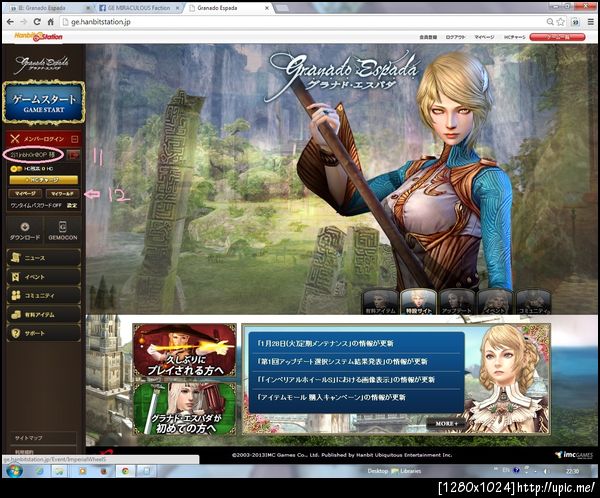
Task: Open My World button in sidebar
Action: (62, 194)
